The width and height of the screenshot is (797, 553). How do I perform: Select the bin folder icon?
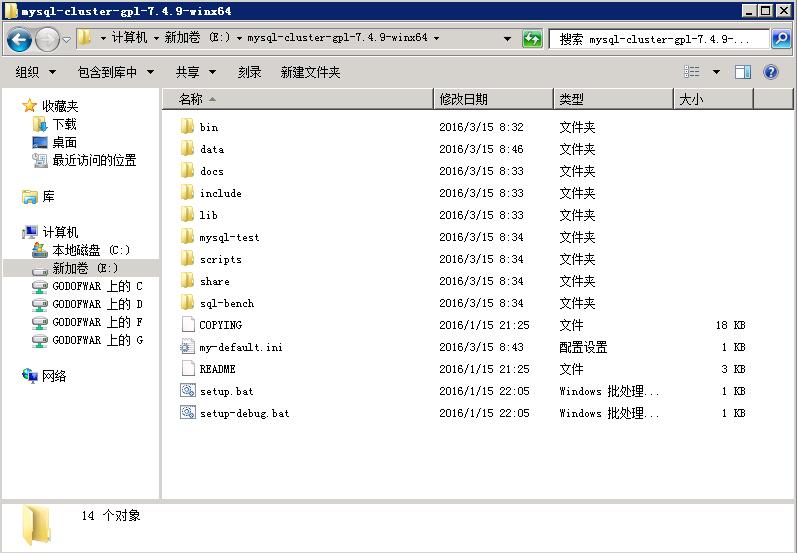[188, 127]
